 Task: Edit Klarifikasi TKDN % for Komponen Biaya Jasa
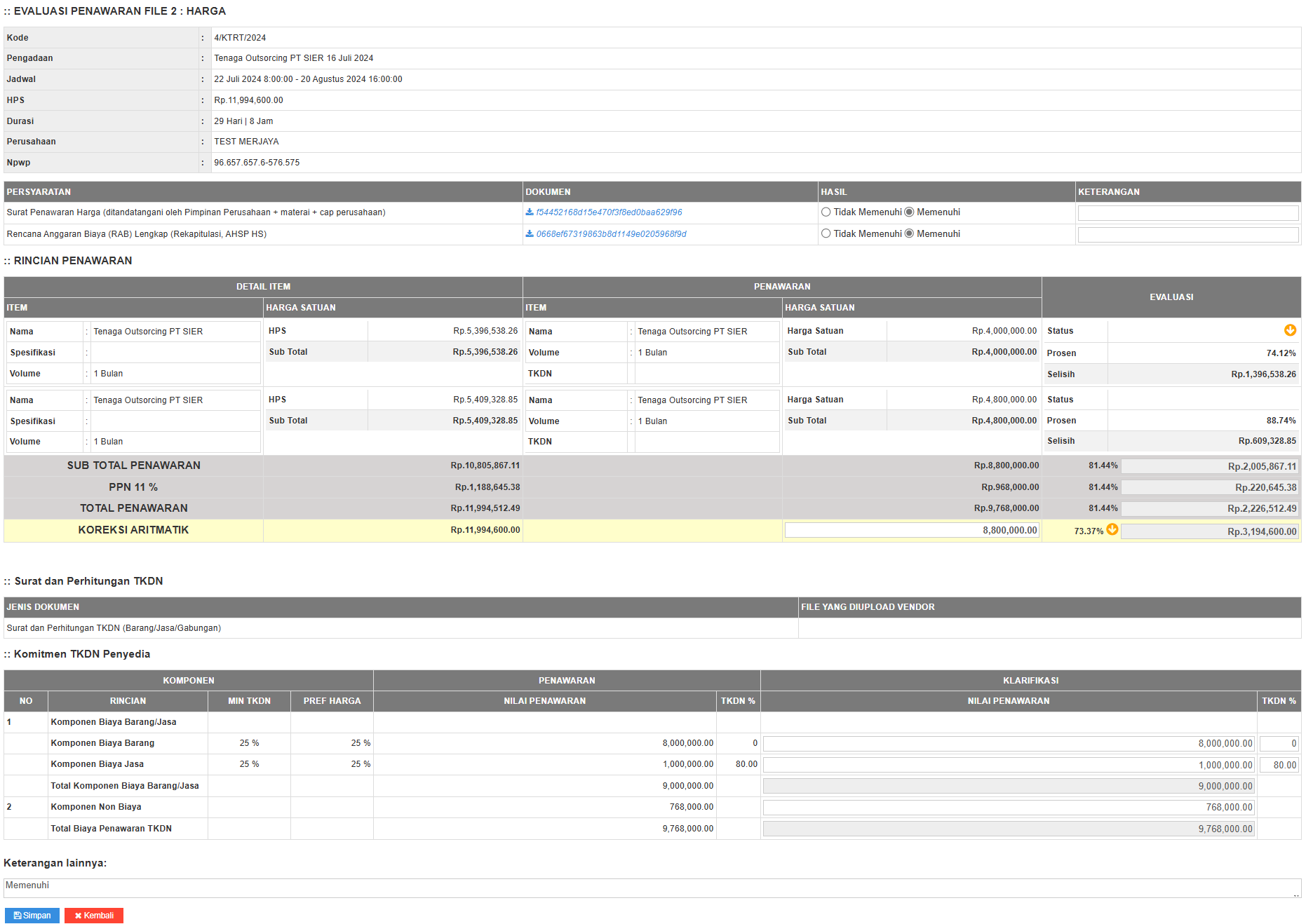click(1279, 766)
